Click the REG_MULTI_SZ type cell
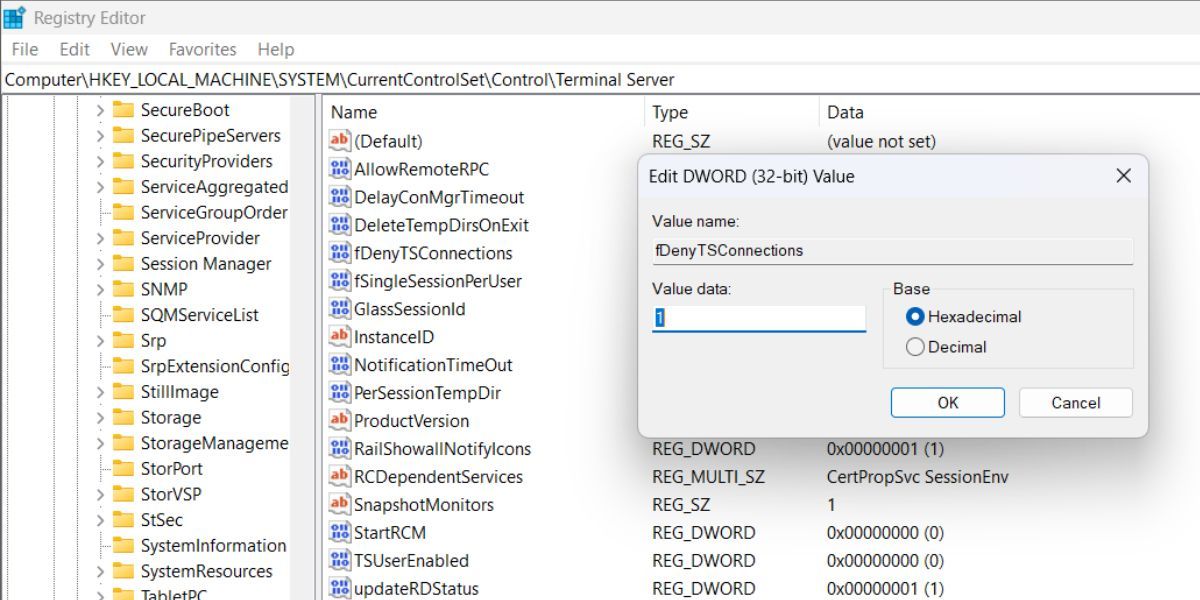 pyautogui.click(x=708, y=477)
